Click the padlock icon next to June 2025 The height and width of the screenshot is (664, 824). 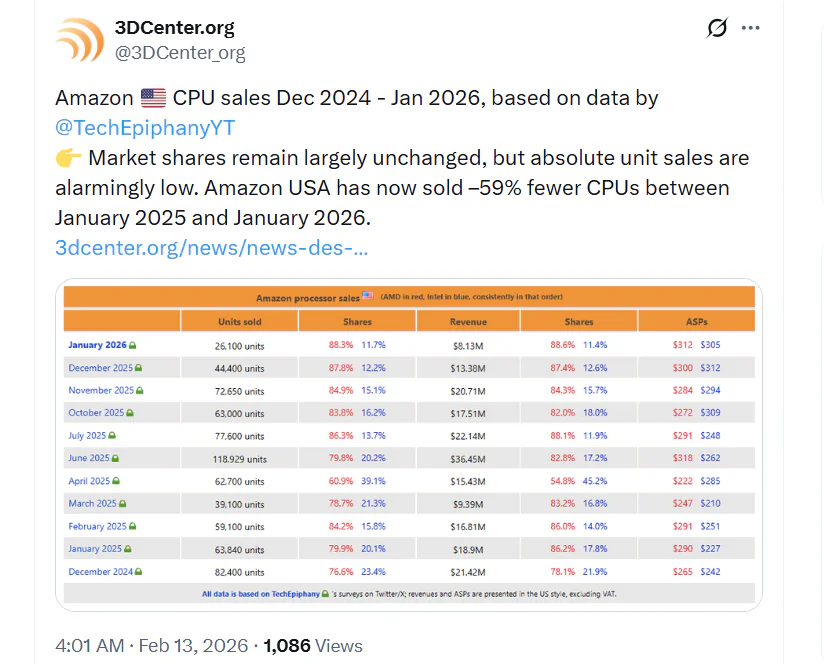[115, 458]
